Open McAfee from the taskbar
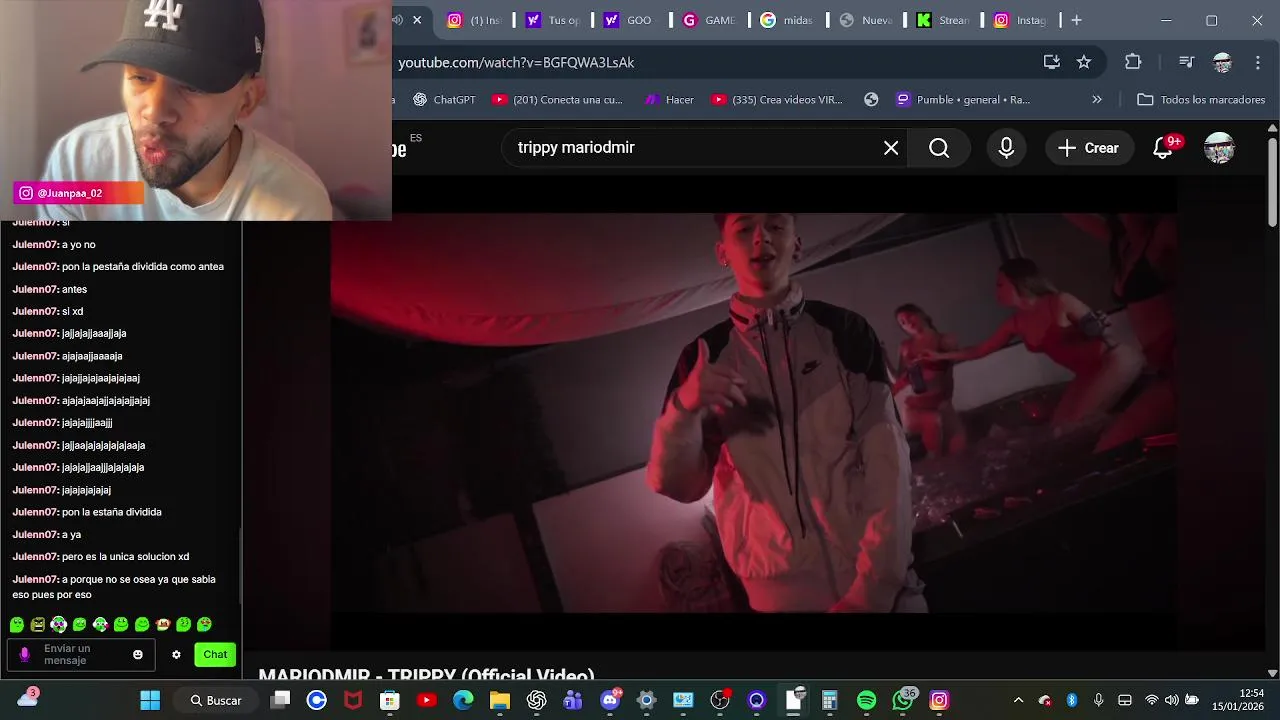The image size is (1280, 720). [x=353, y=700]
